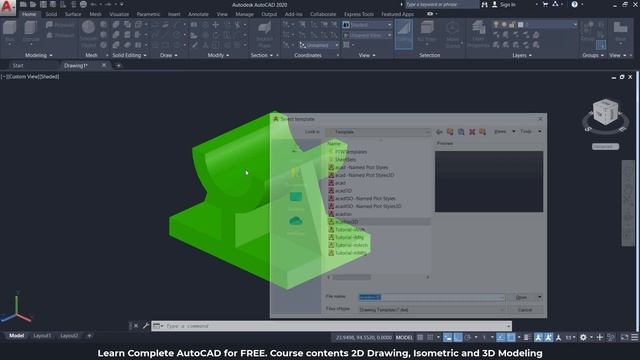Click the Move tool in Modify panel

click(216, 25)
